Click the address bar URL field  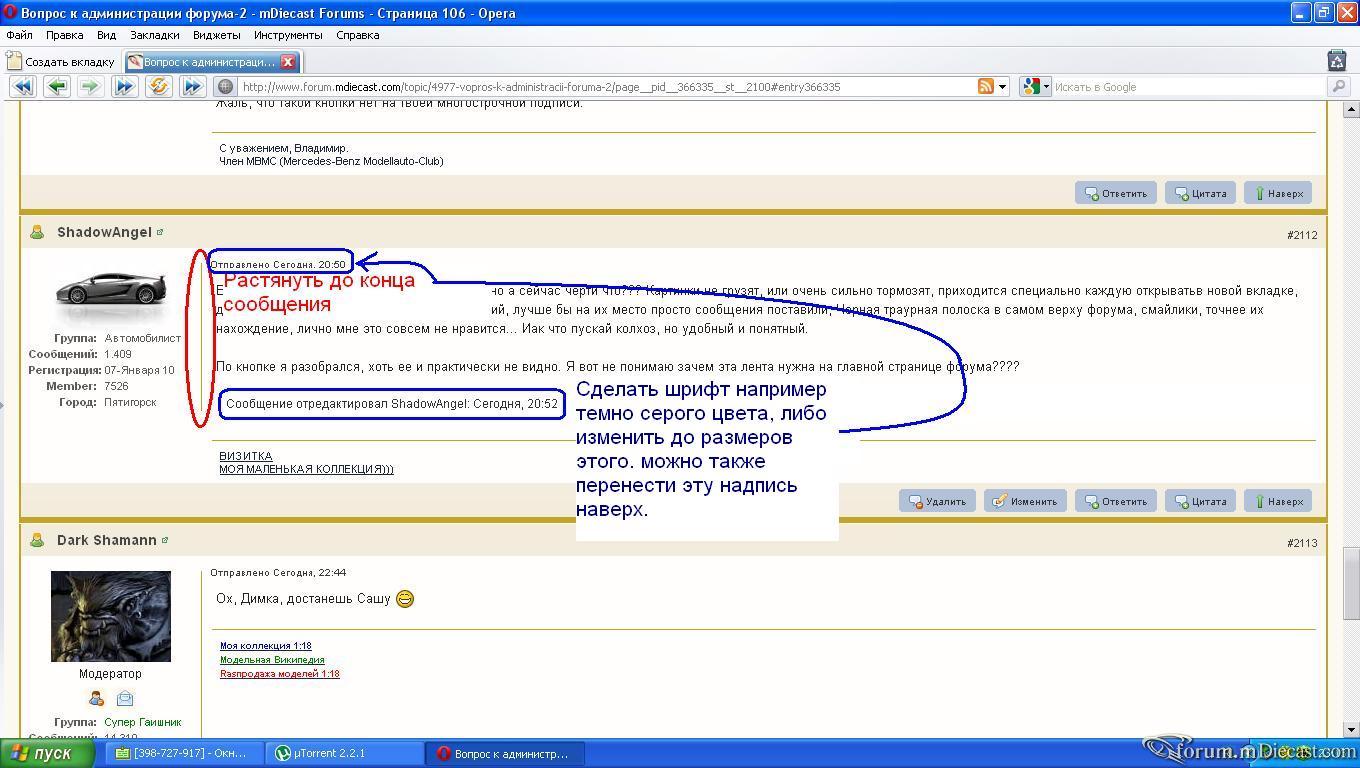606,87
